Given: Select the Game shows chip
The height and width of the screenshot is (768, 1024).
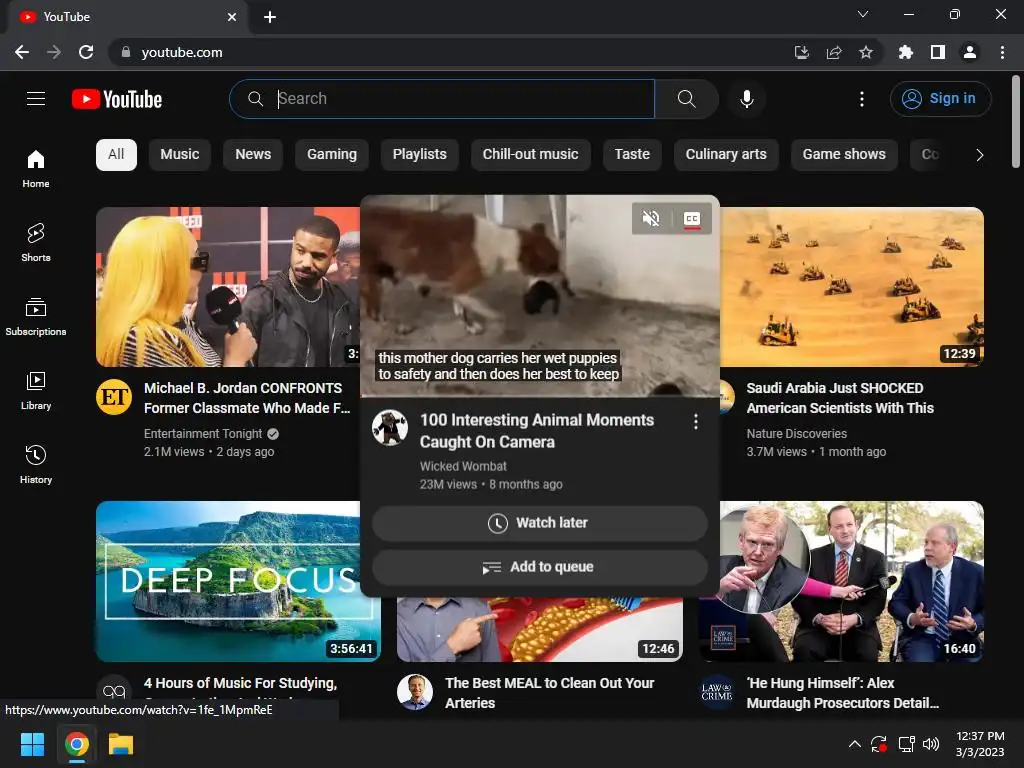Looking at the screenshot, I should point(844,155).
